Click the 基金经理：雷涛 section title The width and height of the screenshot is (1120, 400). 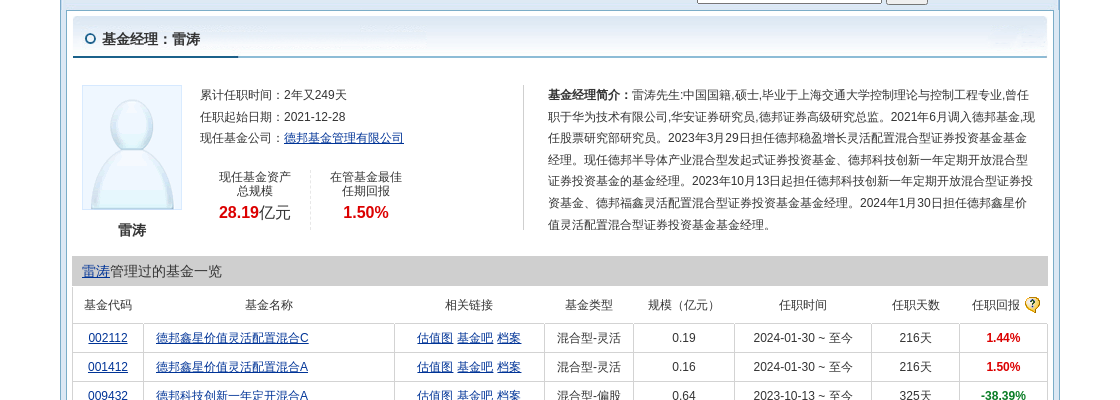click(151, 39)
